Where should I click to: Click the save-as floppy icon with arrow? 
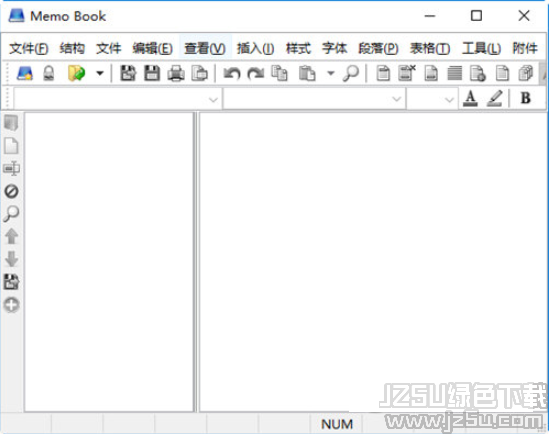(x=128, y=74)
